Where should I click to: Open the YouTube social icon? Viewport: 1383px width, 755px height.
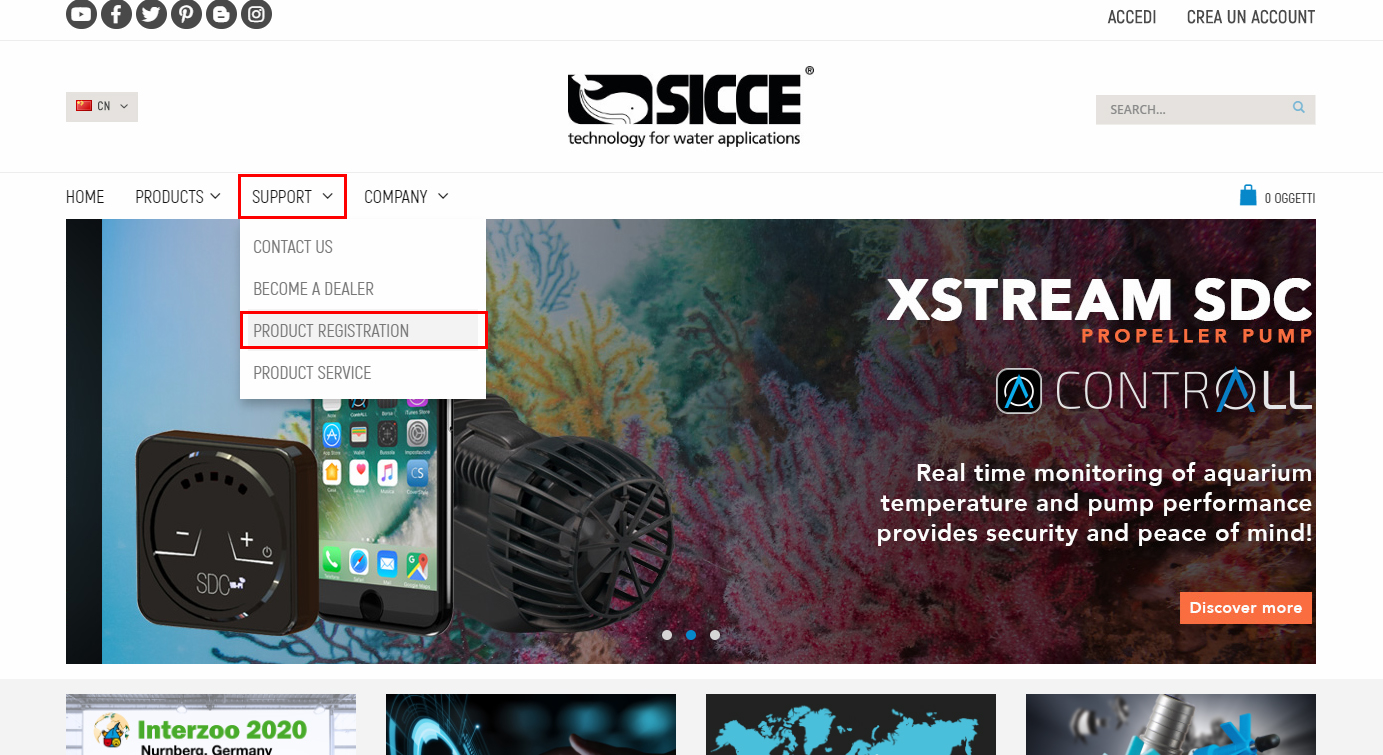[x=81, y=14]
